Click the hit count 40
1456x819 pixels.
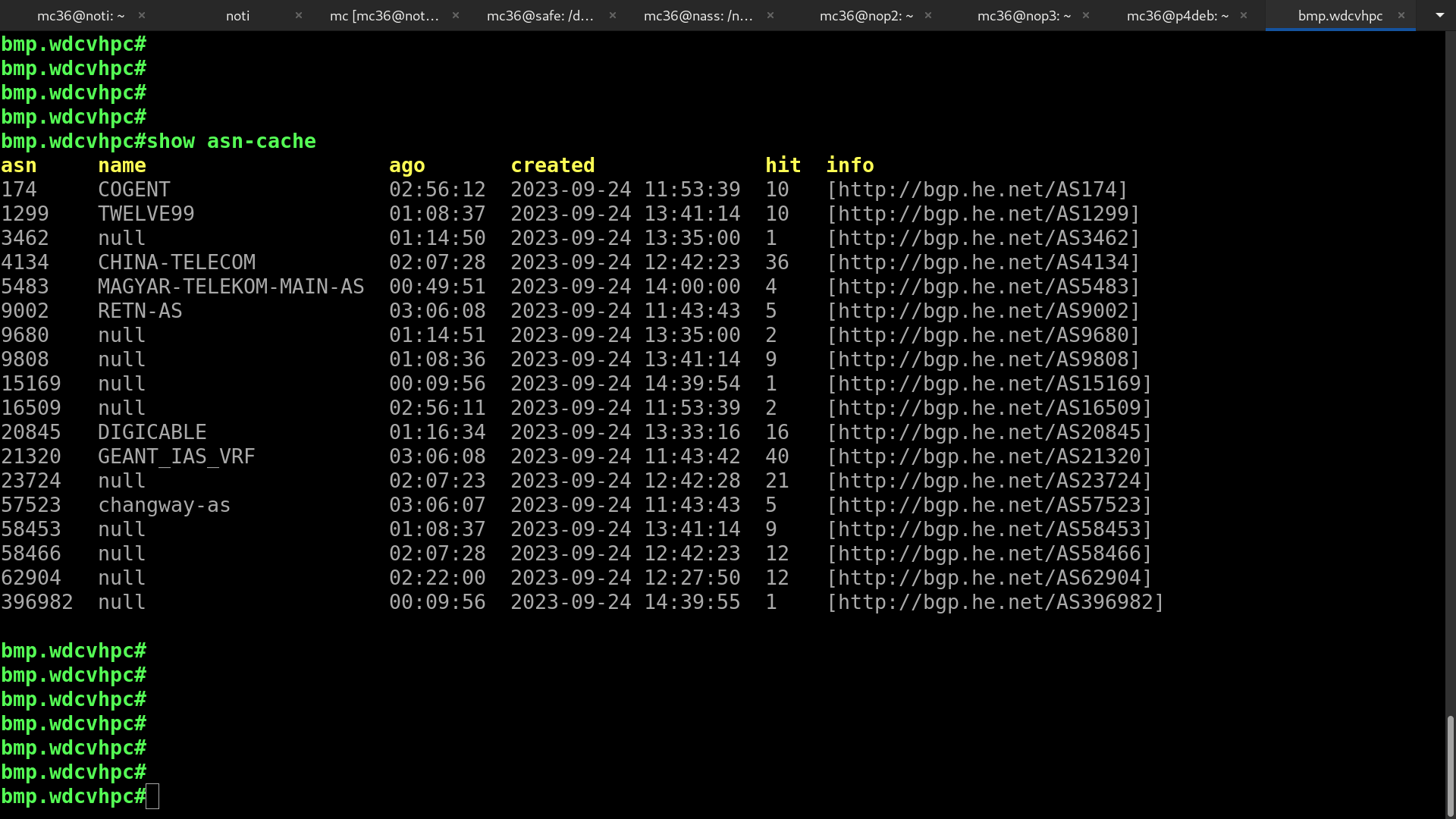pos(777,457)
